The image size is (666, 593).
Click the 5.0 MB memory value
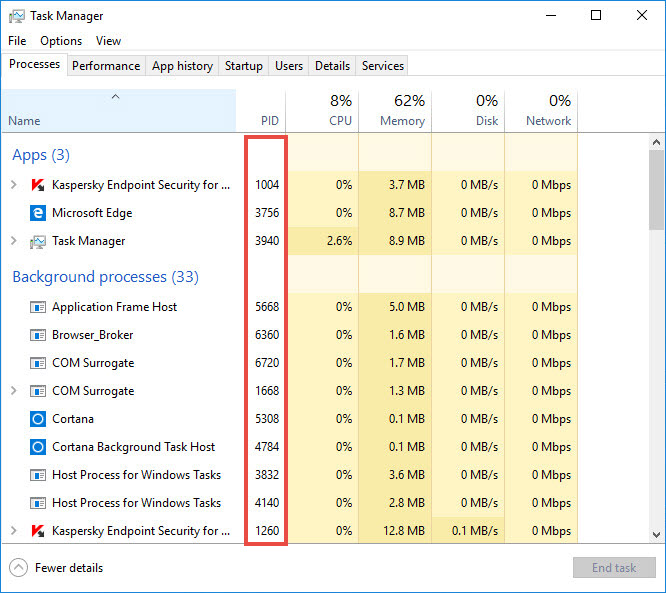pos(407,307)
